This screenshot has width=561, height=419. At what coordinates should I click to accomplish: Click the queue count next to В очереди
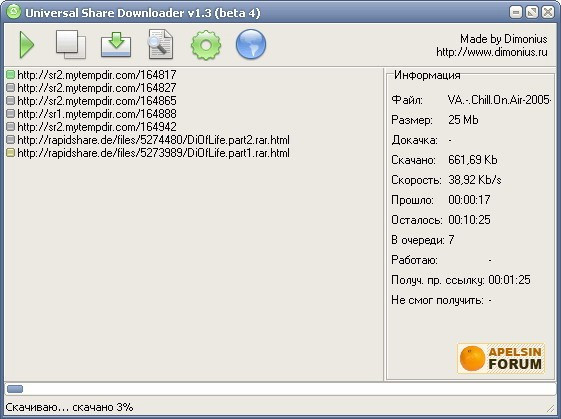451,240
